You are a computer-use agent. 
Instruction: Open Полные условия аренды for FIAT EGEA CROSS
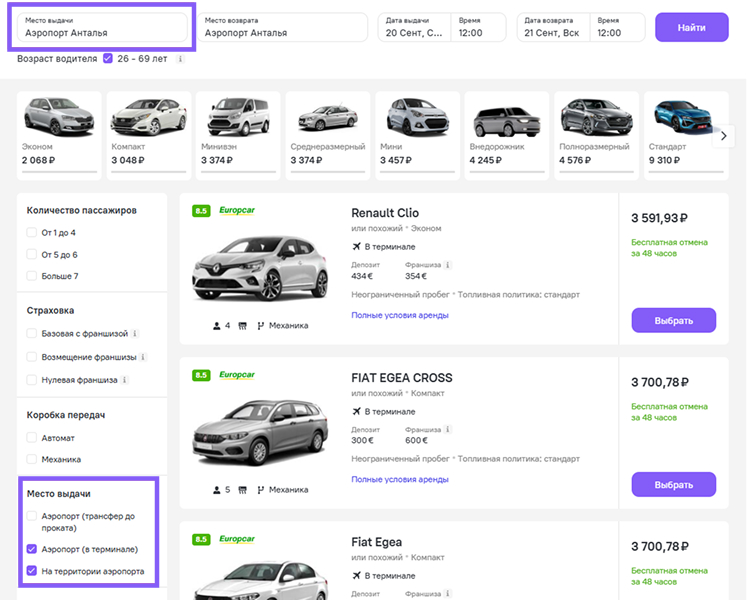[x=400, y=479]
